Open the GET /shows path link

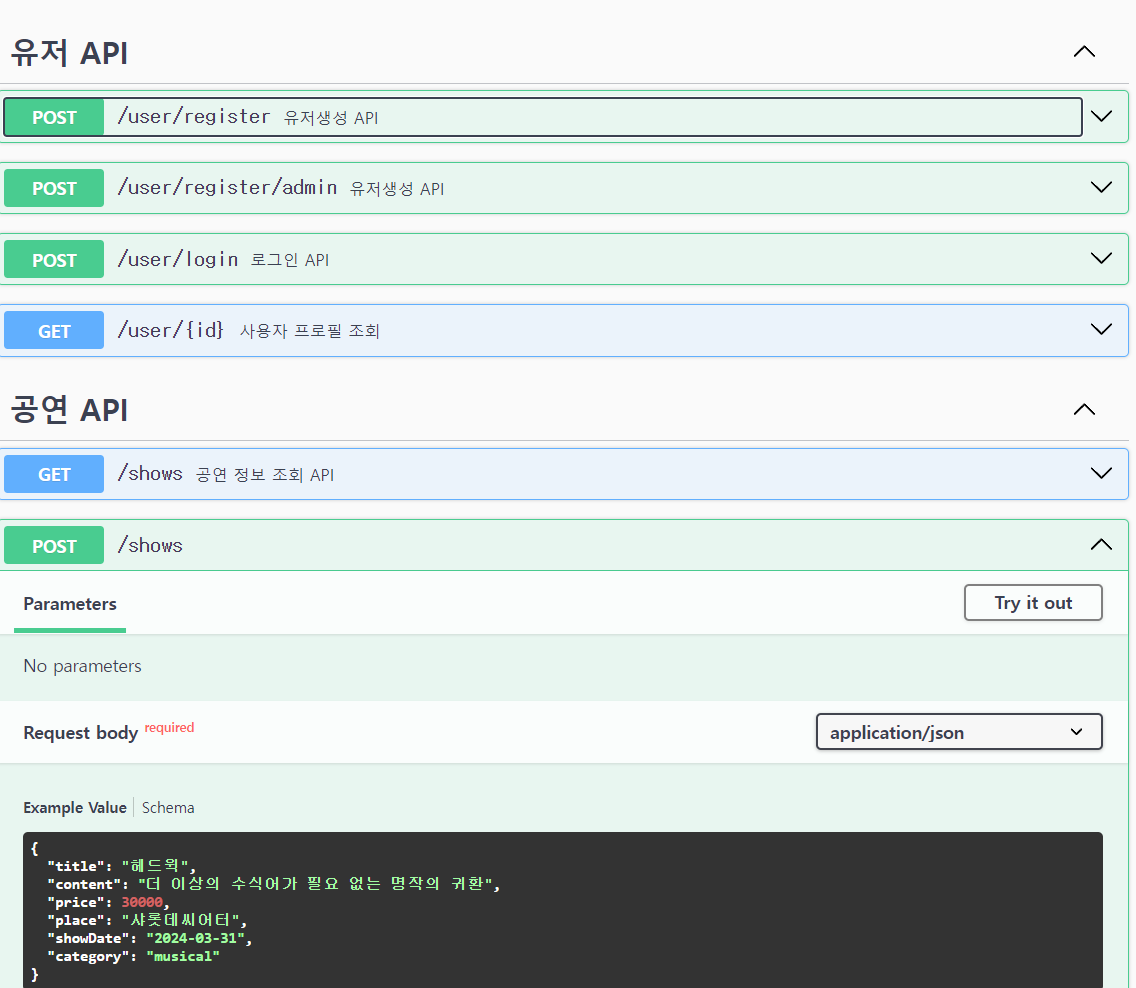[x=151, y=474]
